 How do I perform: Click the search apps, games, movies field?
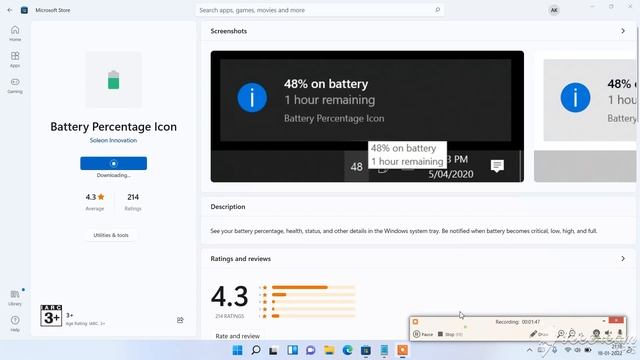click(320, 10)
